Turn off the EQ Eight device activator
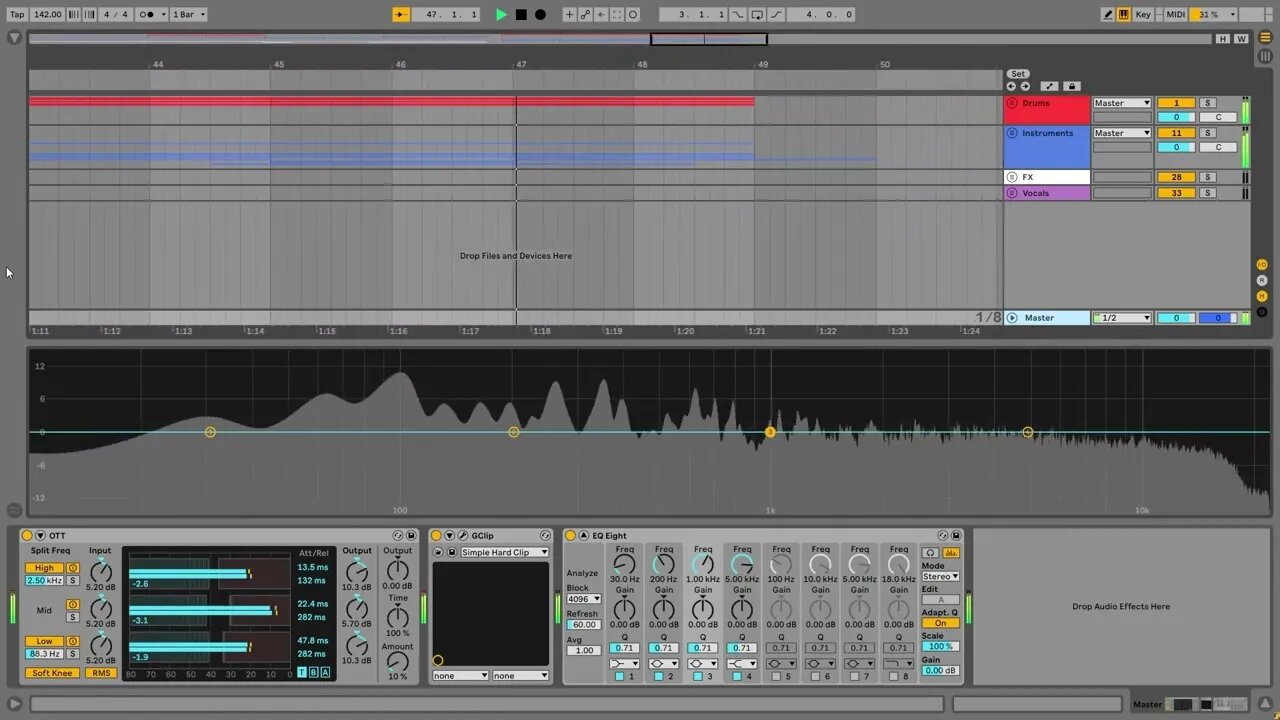The height and width of the screenshot is (720, 1280). pos(570,536)
